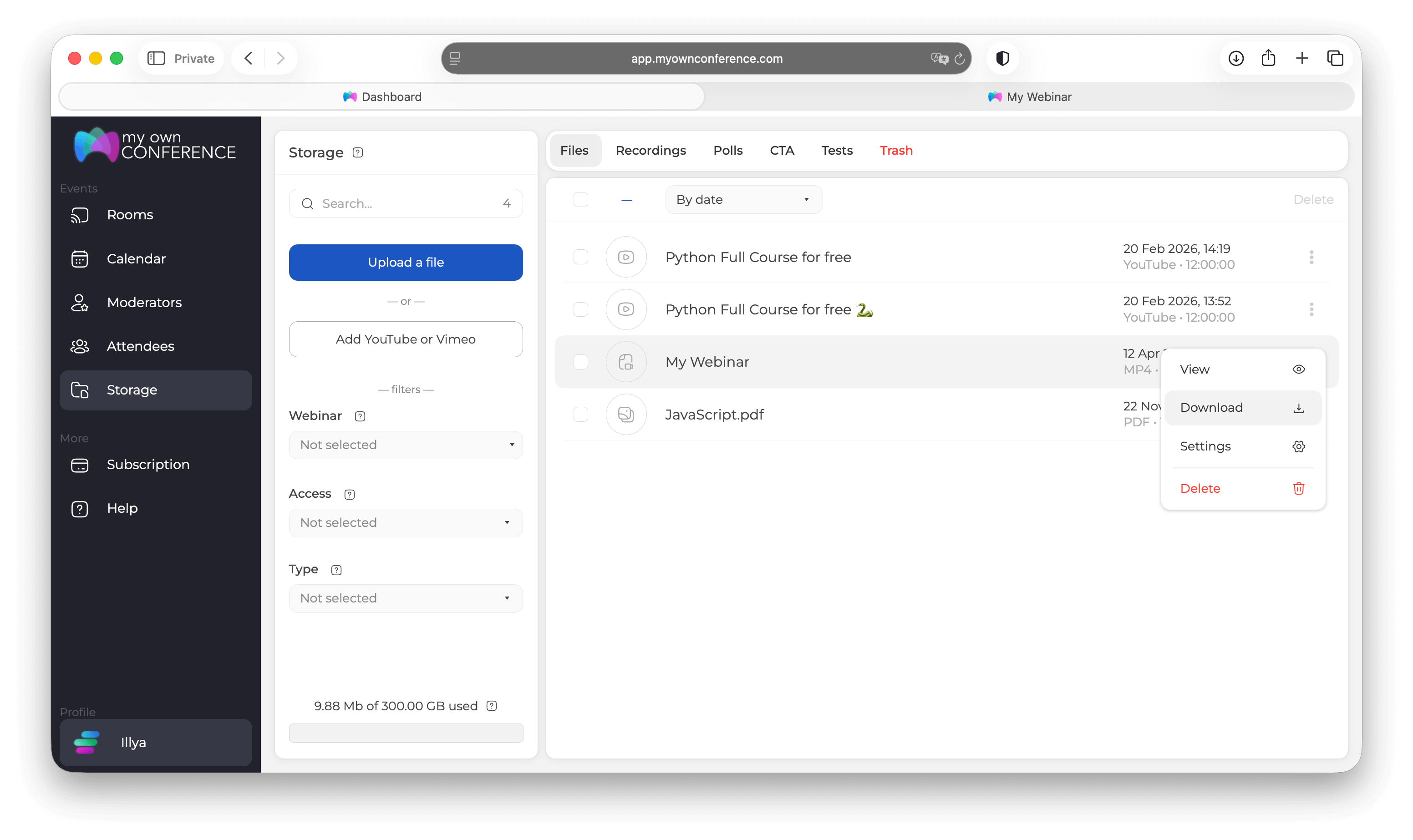1413x840 pixels.
Task: Check the JavaScript.pdf row checkbox
Action: point(581,415)
